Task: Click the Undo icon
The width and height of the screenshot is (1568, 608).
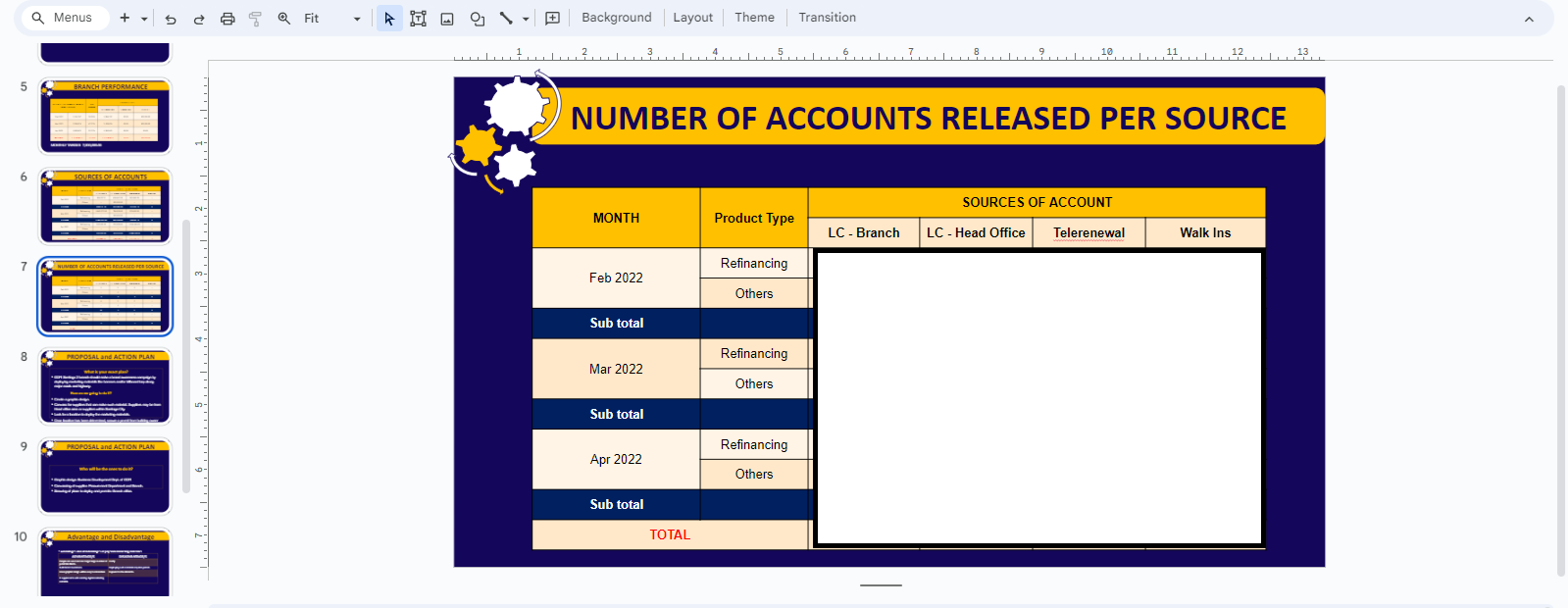Action: coord(171,19)
